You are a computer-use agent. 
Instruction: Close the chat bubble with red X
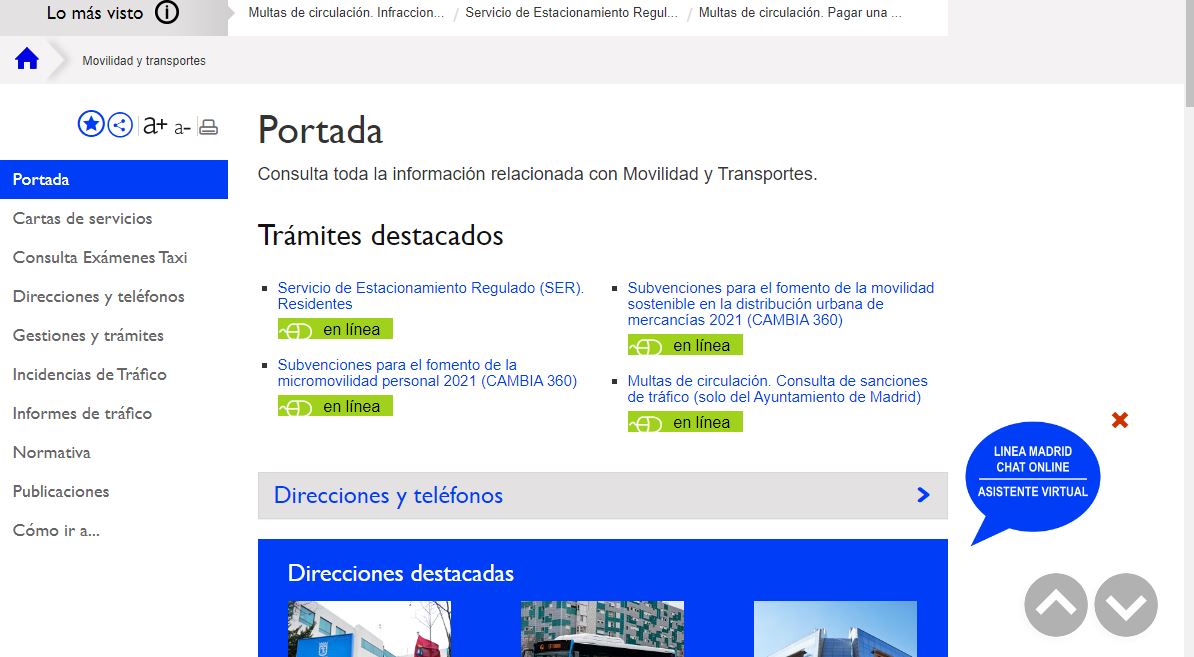click(1120, 420)
